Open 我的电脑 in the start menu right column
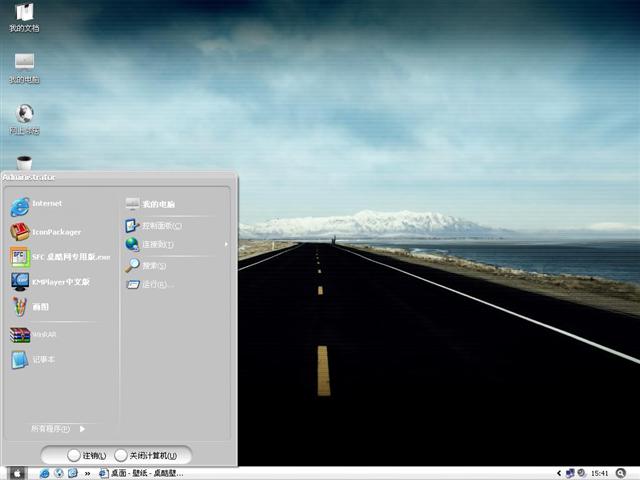 [x=150, y=204]
